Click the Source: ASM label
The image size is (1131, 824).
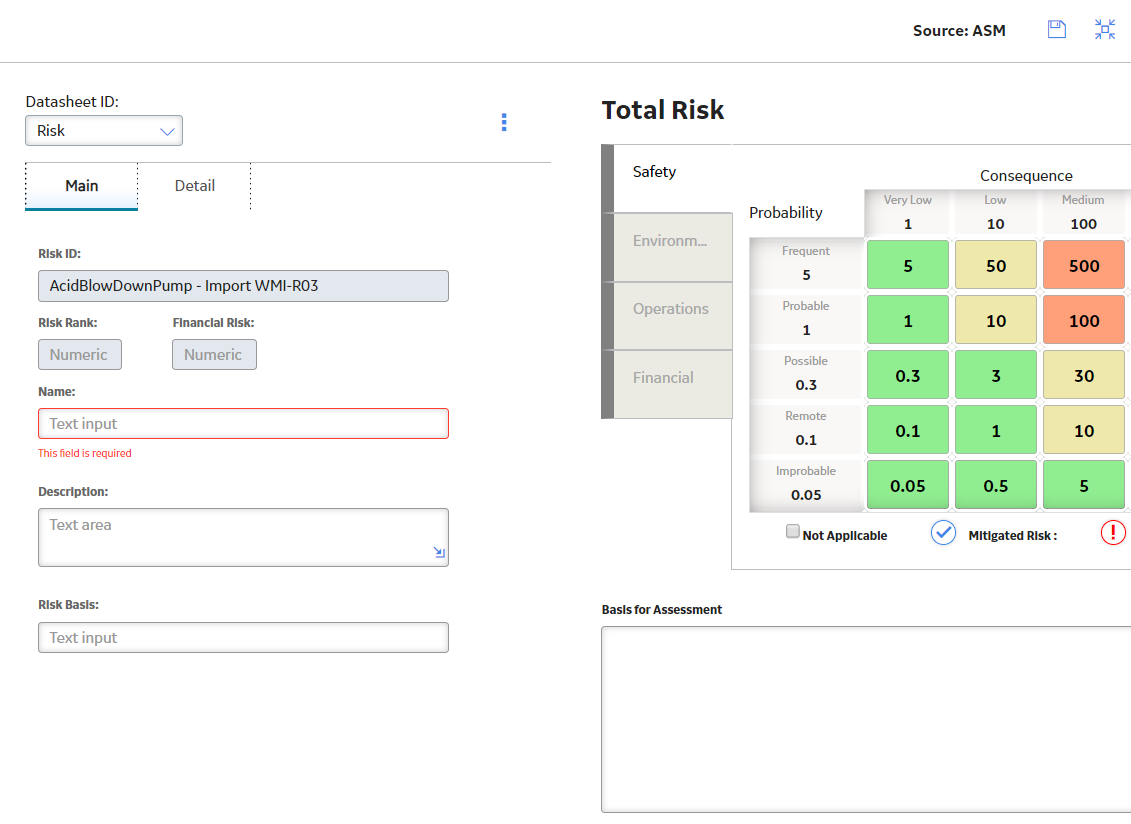click(959, 30)
